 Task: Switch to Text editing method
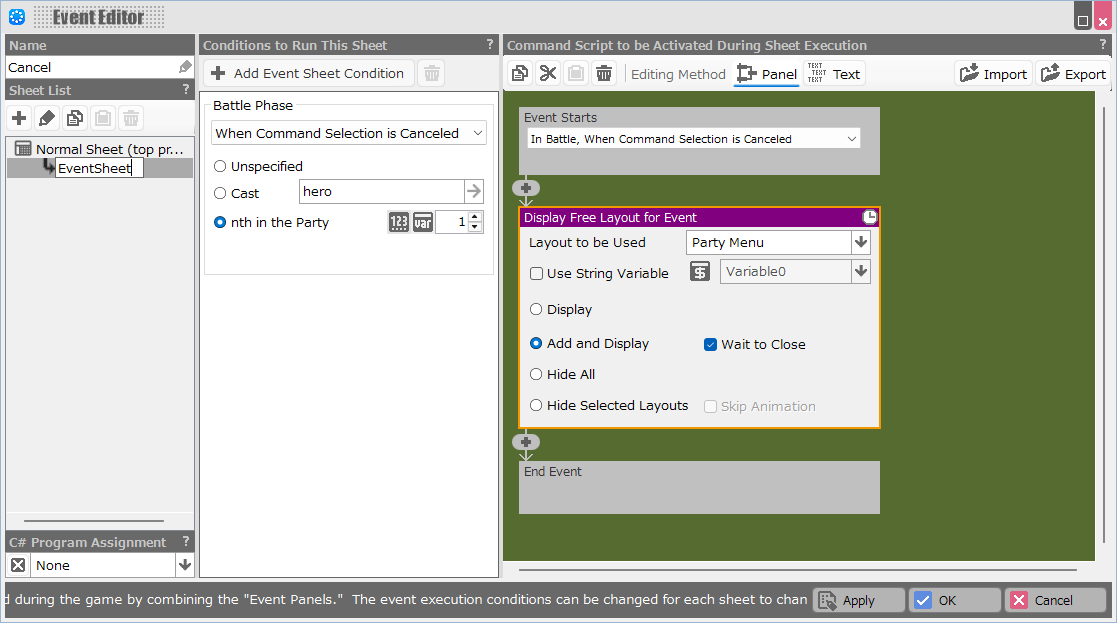(833, 74)
